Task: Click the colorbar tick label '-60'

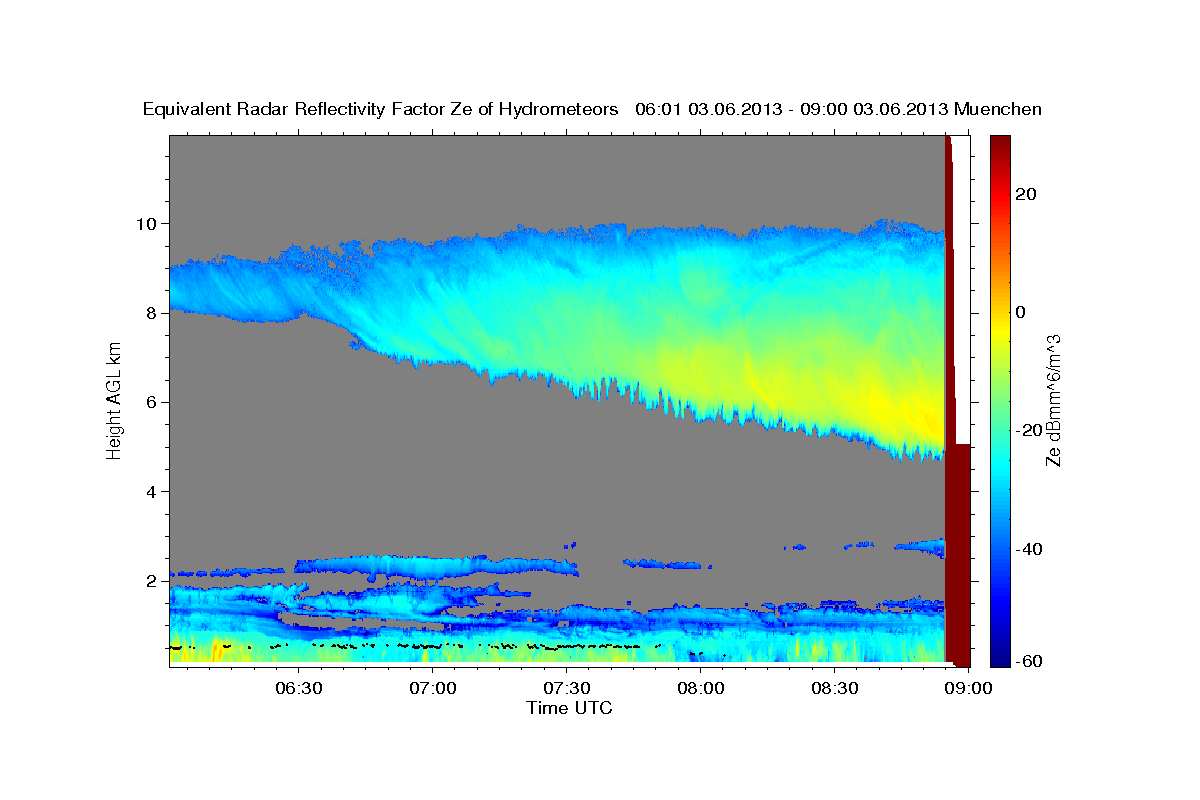Action: coord(1028,660)
